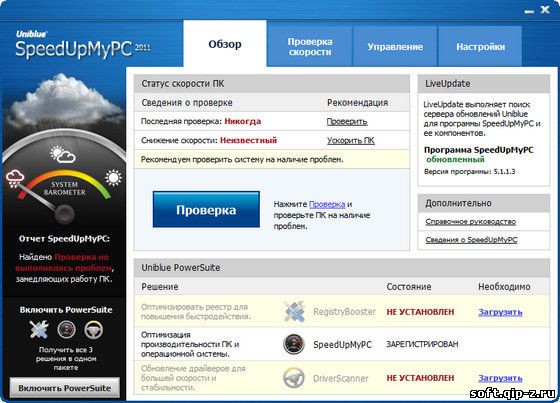
Task: Close the SpeedUpMyPC window
Action: 545,10
